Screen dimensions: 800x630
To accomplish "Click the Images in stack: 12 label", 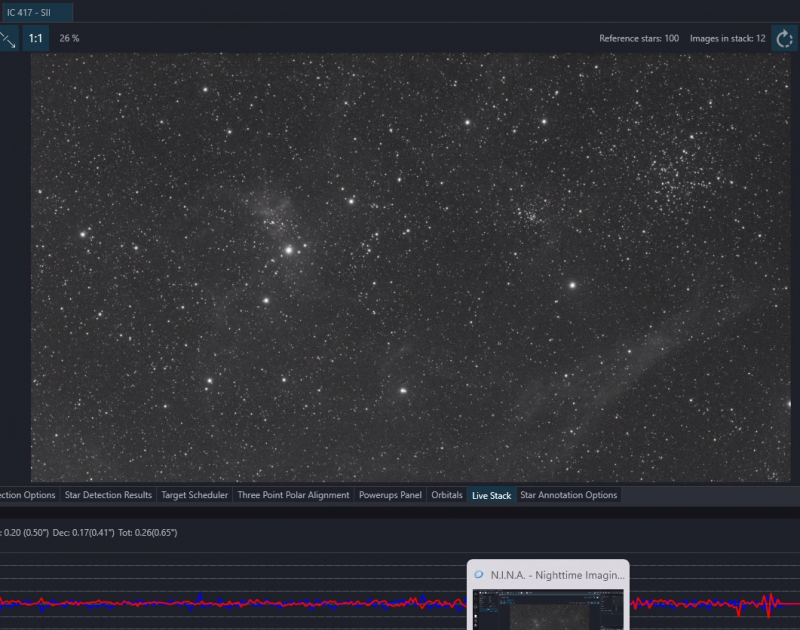I will [x=728, y=38].
